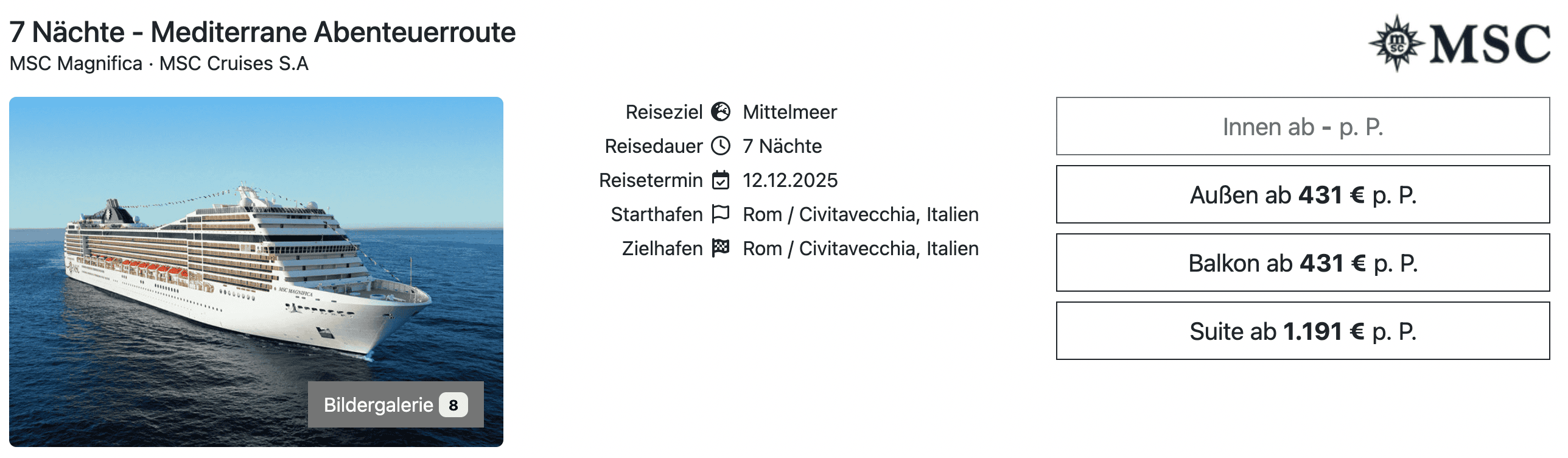This screenshot has height=458, width=1568.
Task: Click the MSC logo
Action: pos(1459,44)
